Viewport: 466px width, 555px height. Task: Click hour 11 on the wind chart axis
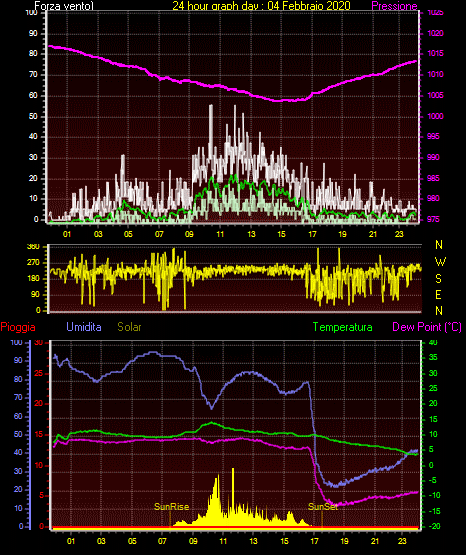(x=220, y=234)
